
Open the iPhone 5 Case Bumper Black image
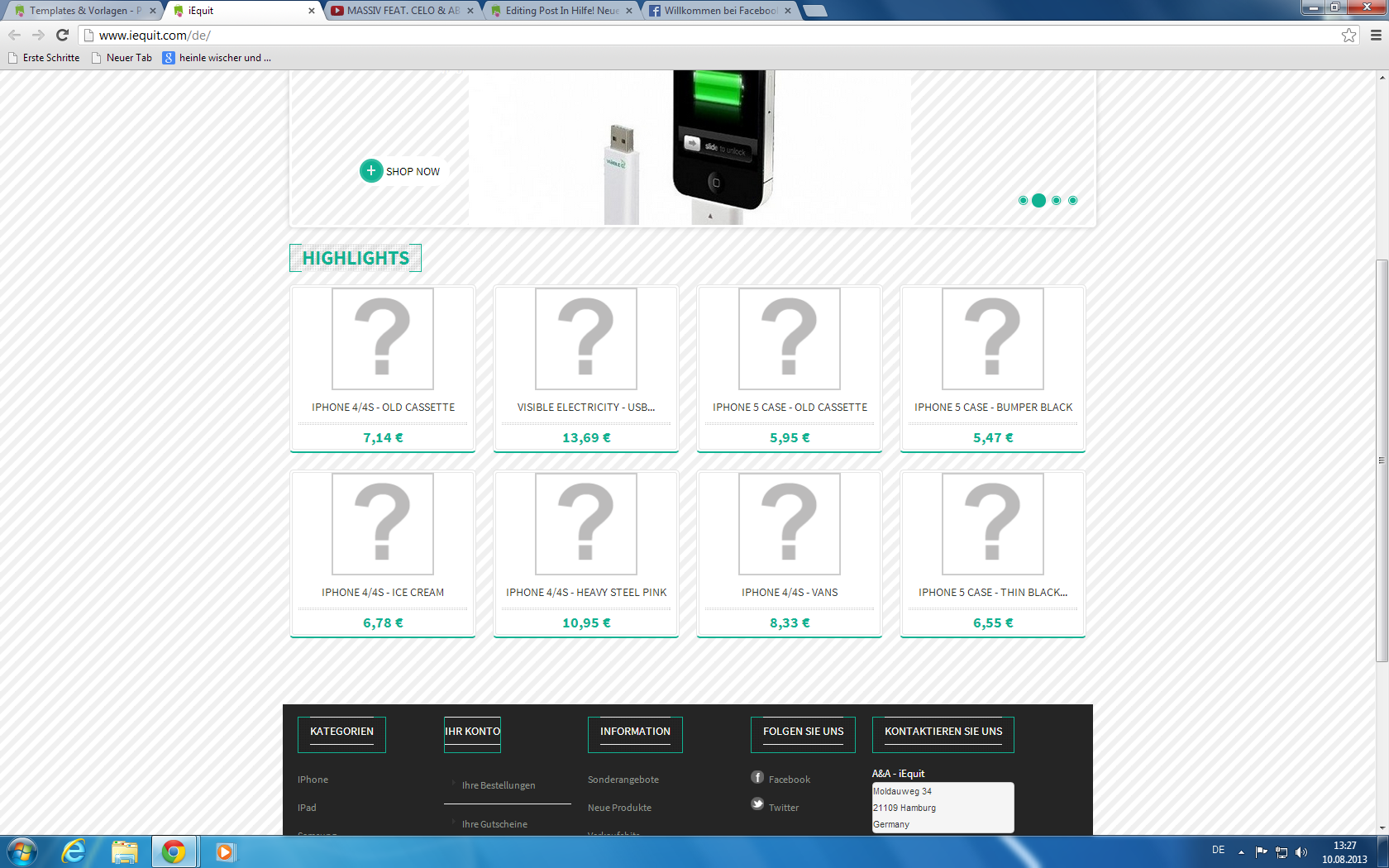click(x=993, y=339)
